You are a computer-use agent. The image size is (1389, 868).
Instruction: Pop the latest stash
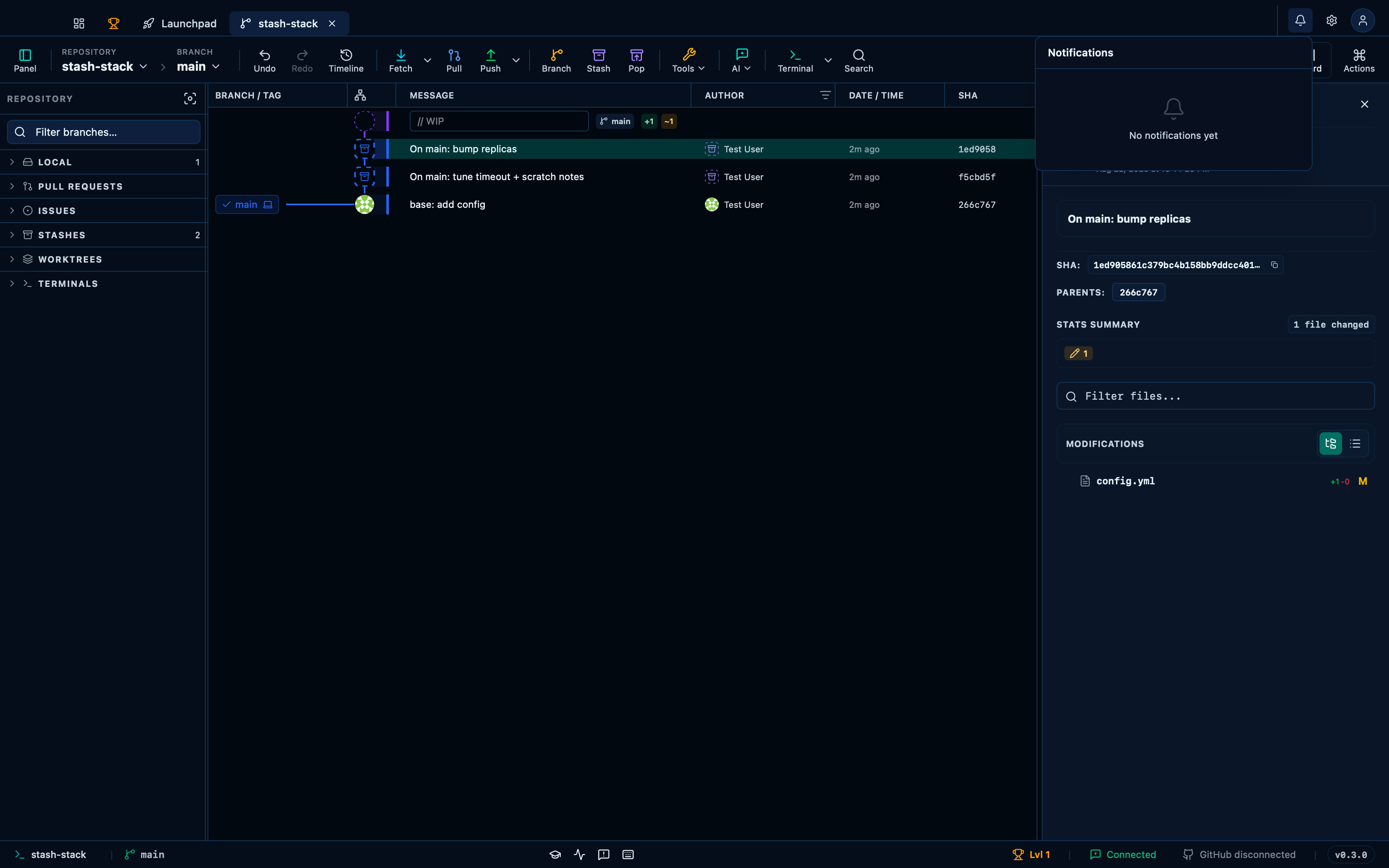[x=636, y=60]
